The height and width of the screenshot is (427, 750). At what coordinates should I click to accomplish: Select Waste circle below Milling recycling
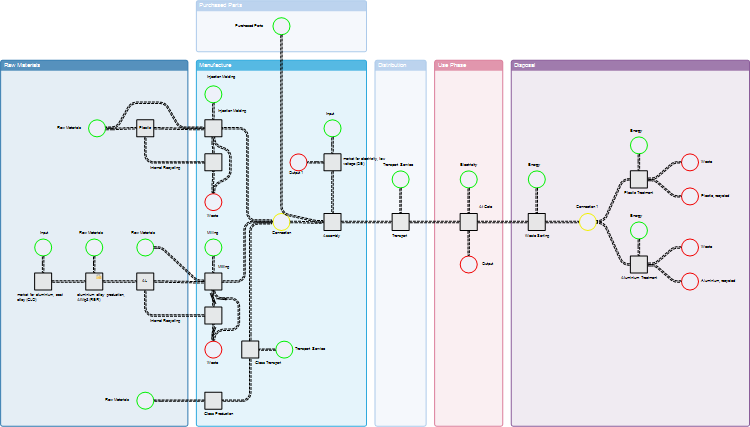click(x=213, y=350)
